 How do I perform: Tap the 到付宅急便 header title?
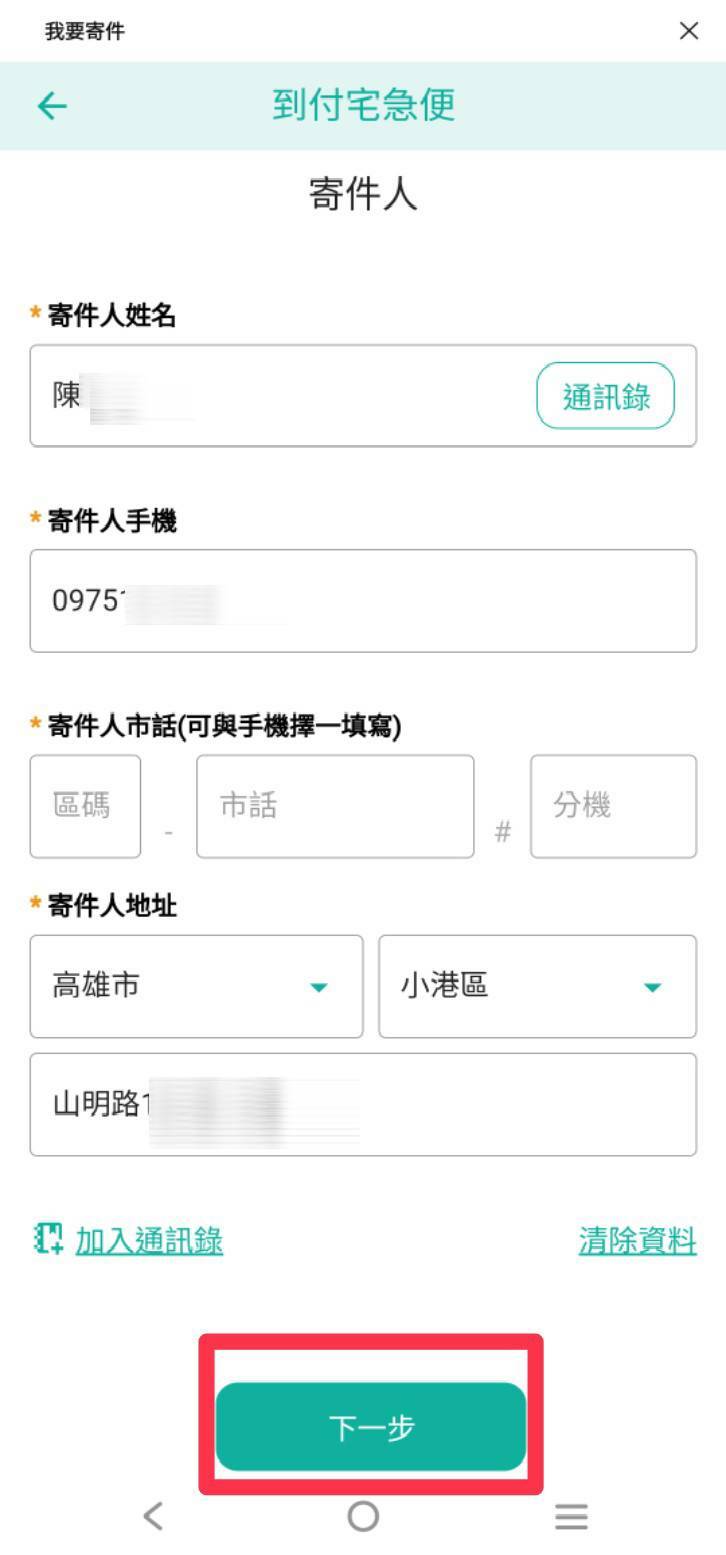(363, 105)
